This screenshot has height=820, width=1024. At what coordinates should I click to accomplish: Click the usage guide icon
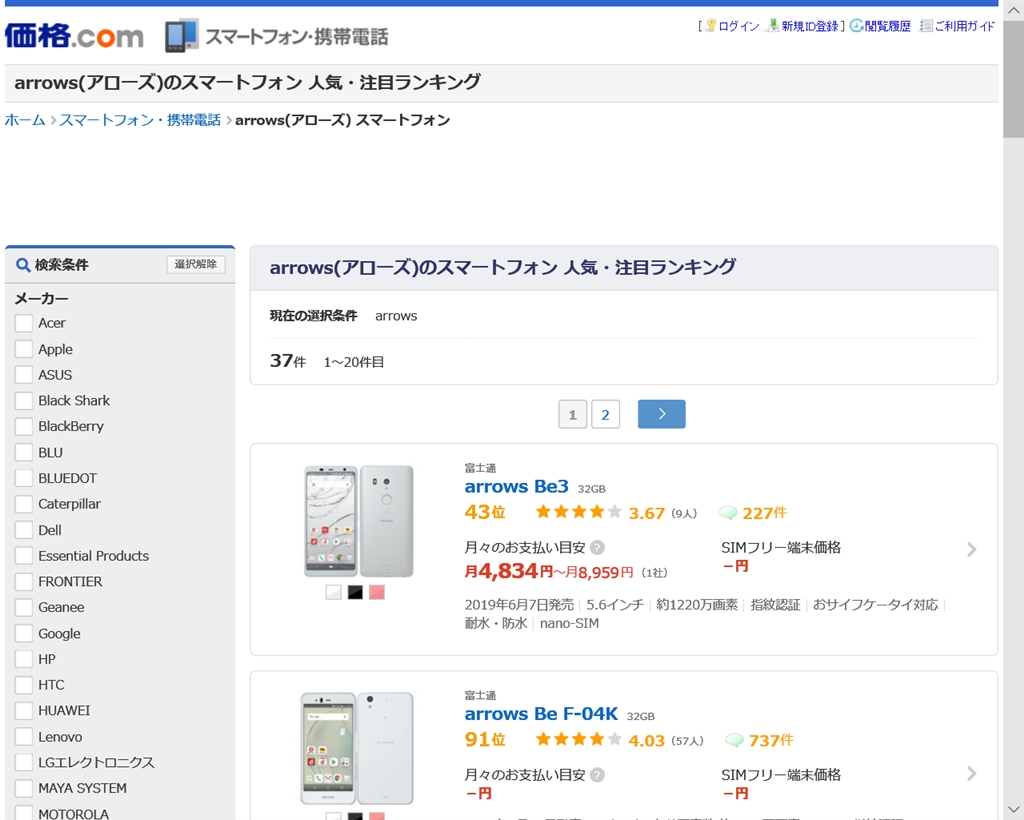[x=926, y=26]
